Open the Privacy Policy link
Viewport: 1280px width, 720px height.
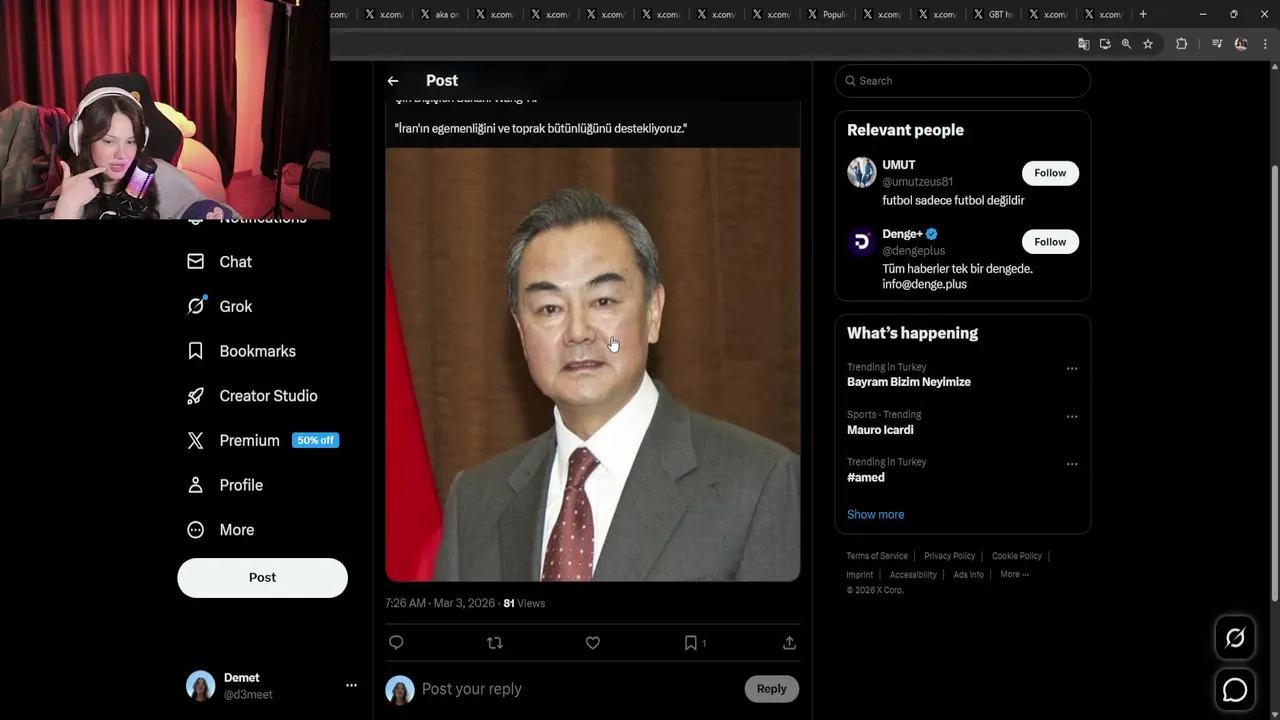tap(949, 556)
